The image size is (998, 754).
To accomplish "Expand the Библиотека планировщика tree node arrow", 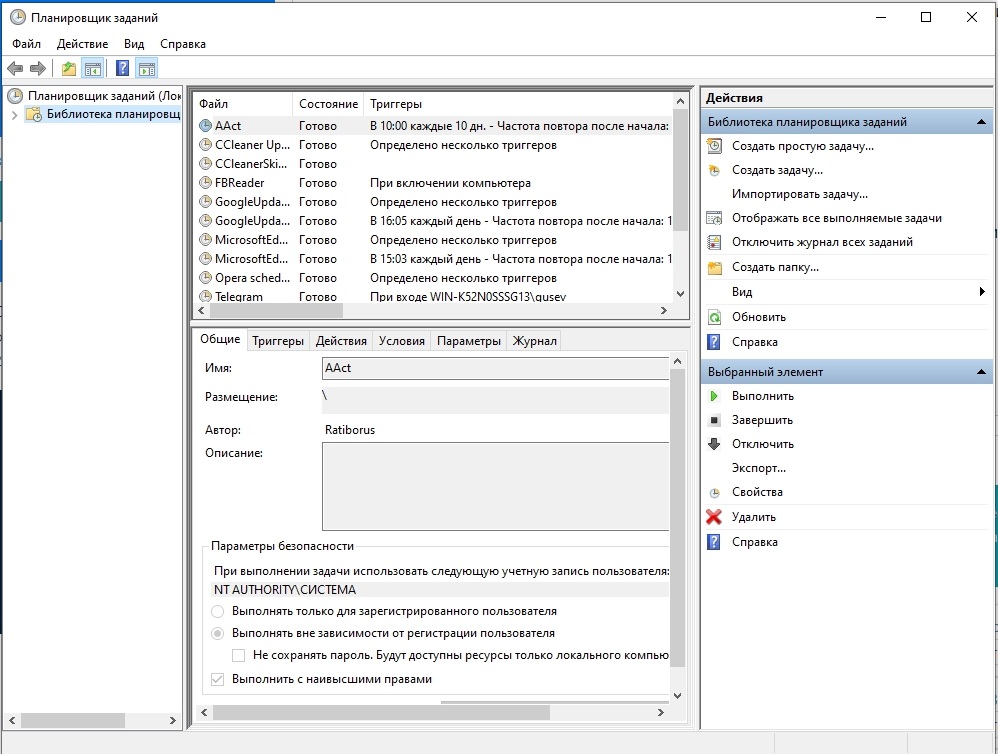I will 14,115.
